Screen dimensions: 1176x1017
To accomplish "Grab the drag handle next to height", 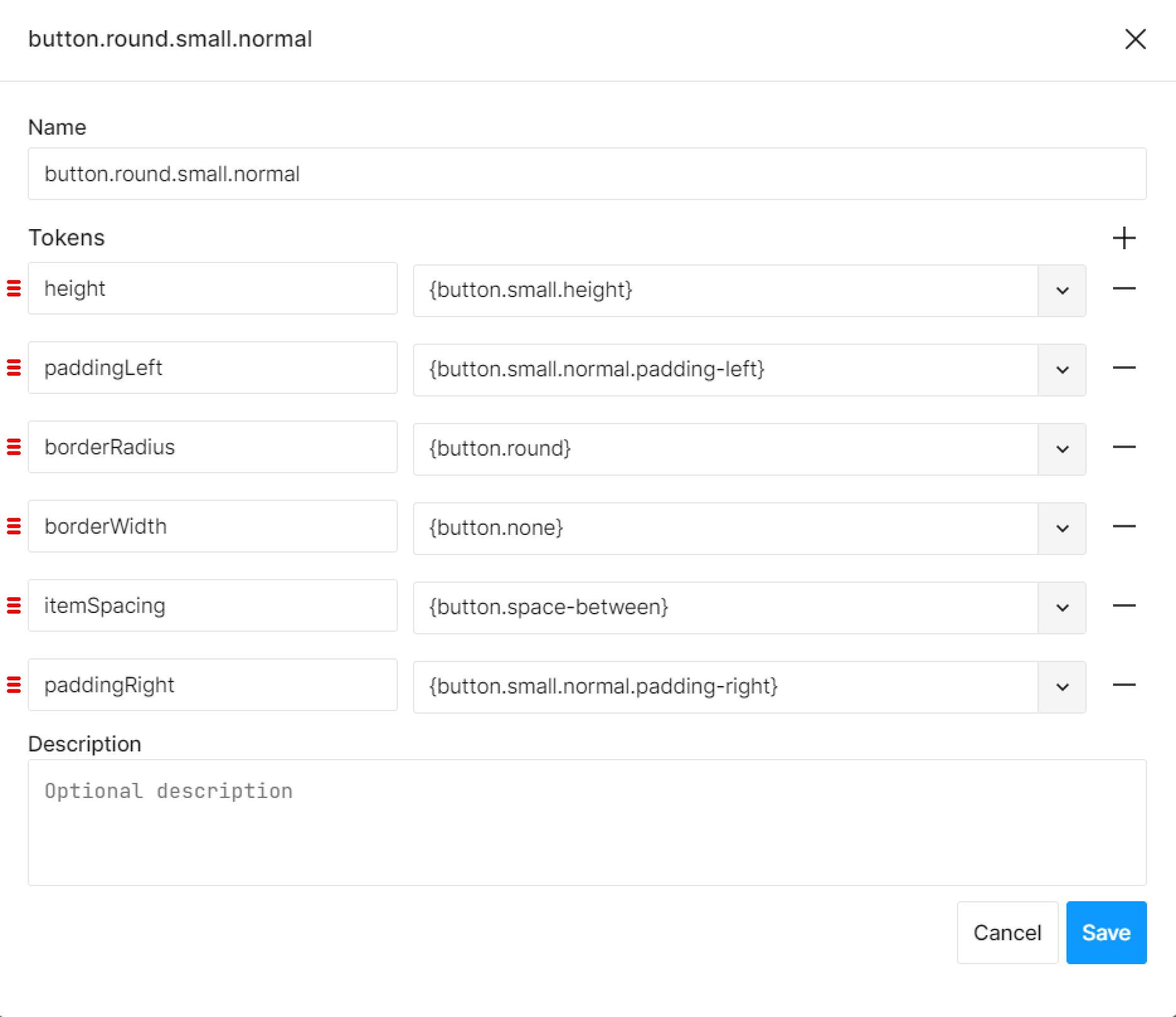I will pos(13,288).
